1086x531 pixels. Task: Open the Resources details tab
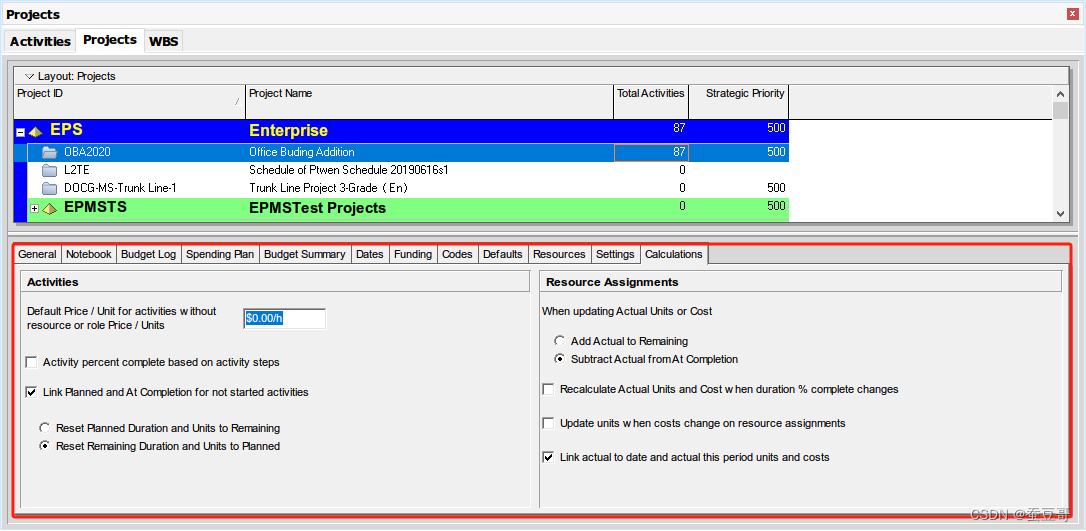[x=560, y=254]
